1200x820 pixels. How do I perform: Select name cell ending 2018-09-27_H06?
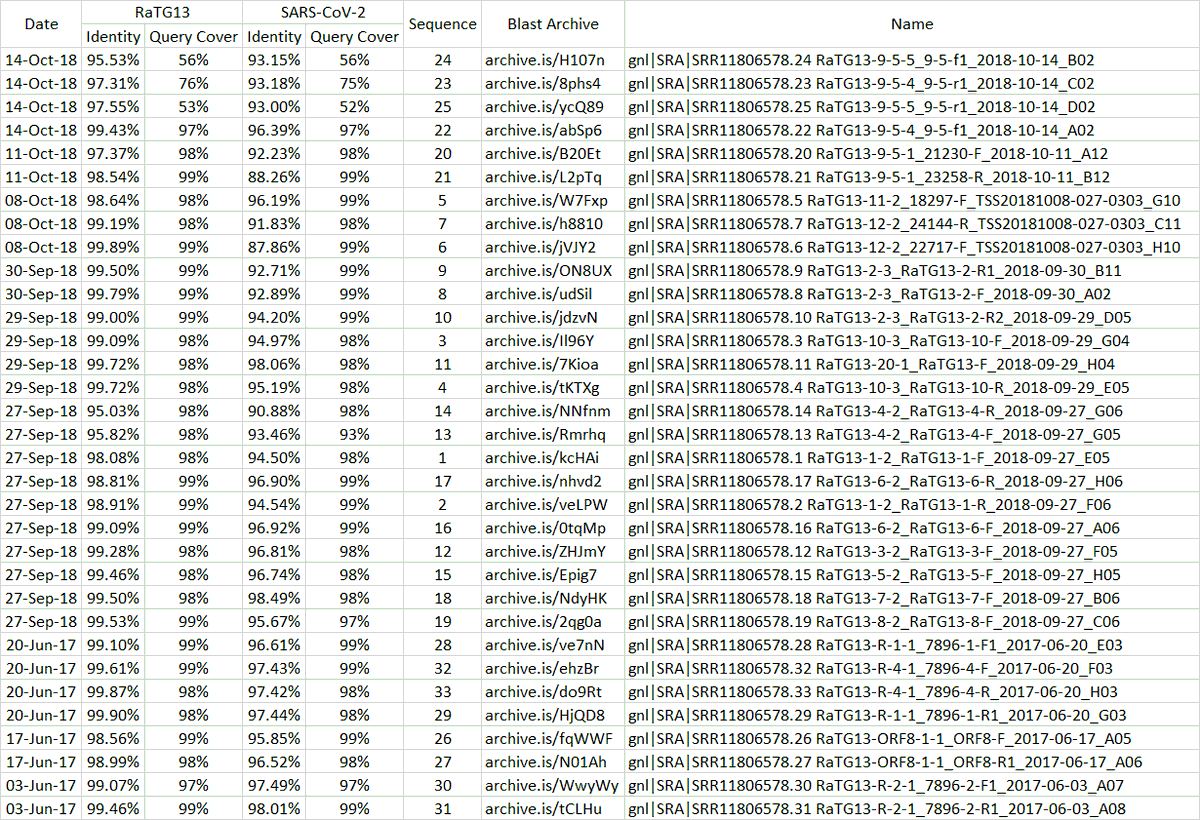click(912, 481)
